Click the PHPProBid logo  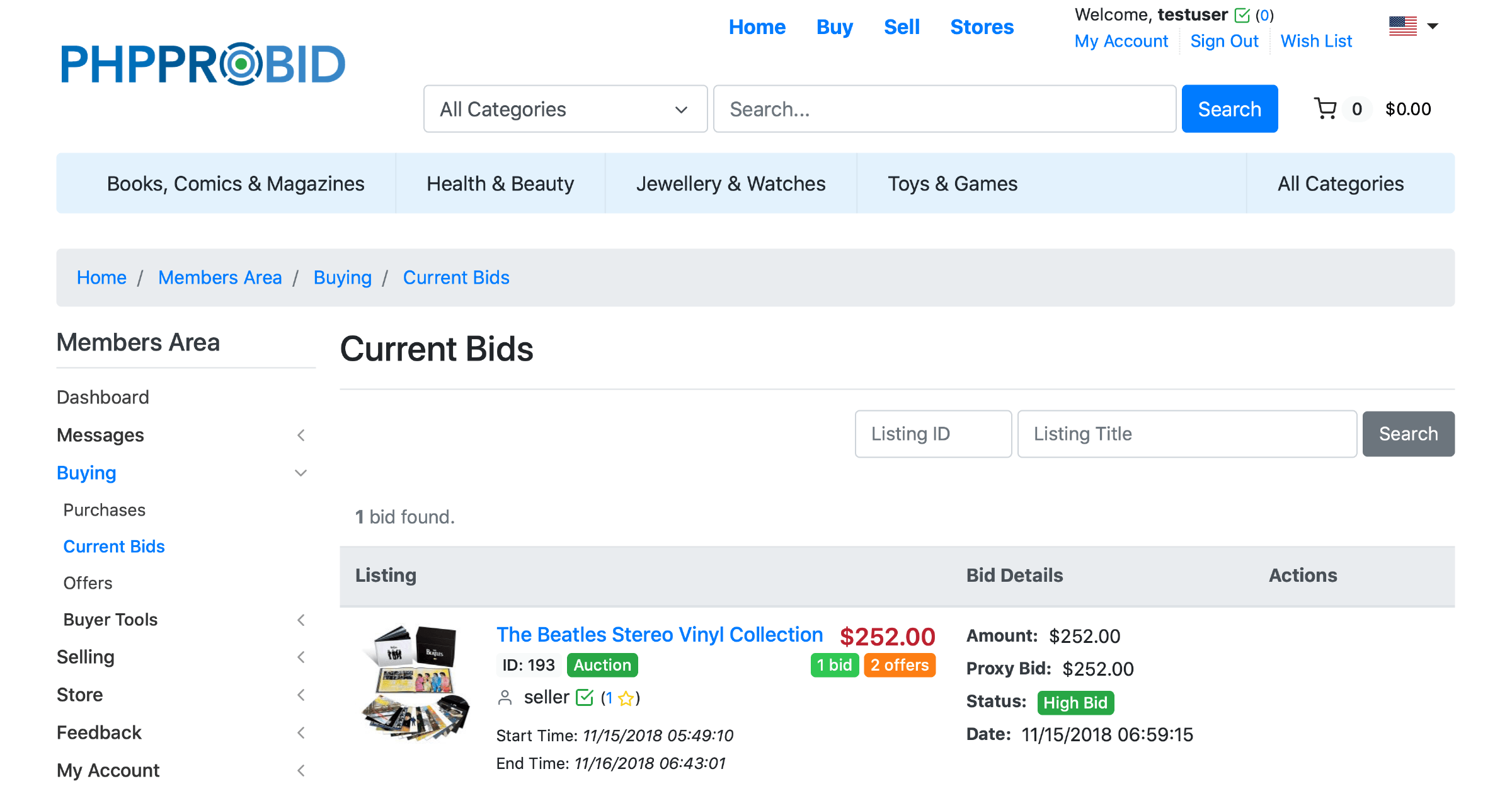(203, 64)
